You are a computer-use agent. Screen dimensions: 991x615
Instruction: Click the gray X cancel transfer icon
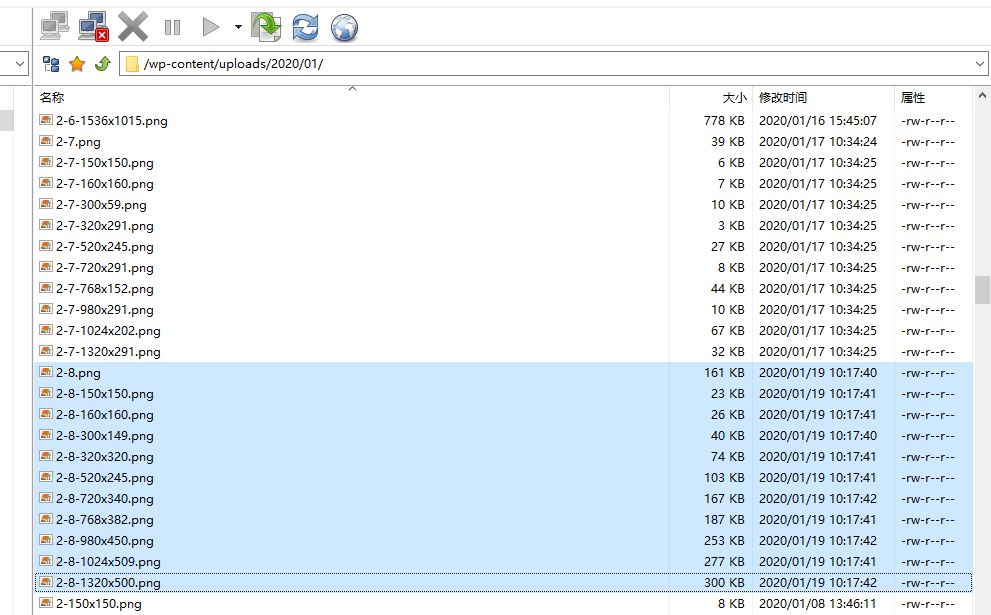pyautogui.click(x=132, y=26)
